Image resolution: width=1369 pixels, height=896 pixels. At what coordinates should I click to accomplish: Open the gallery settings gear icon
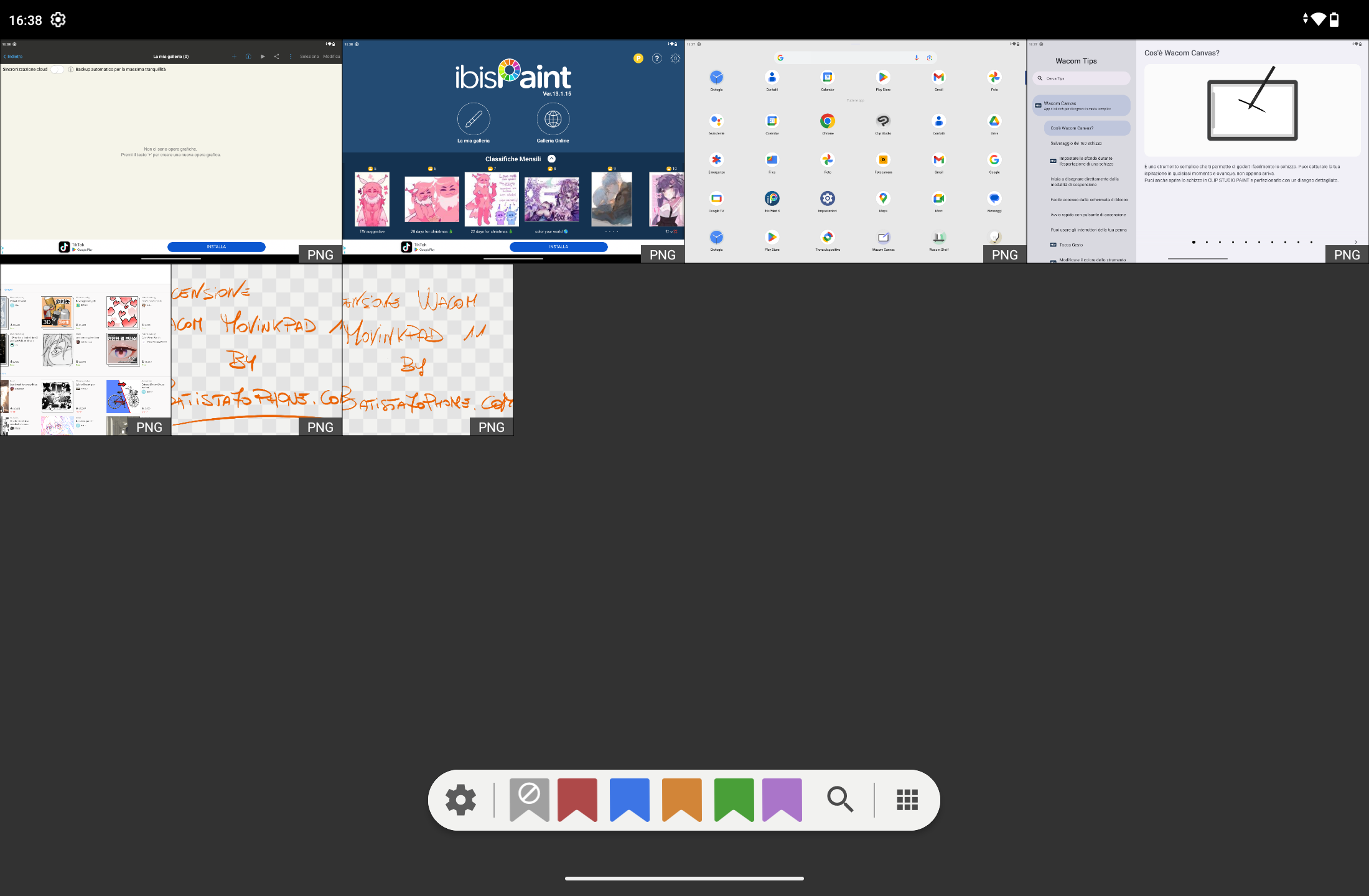(x=460, y=800)
